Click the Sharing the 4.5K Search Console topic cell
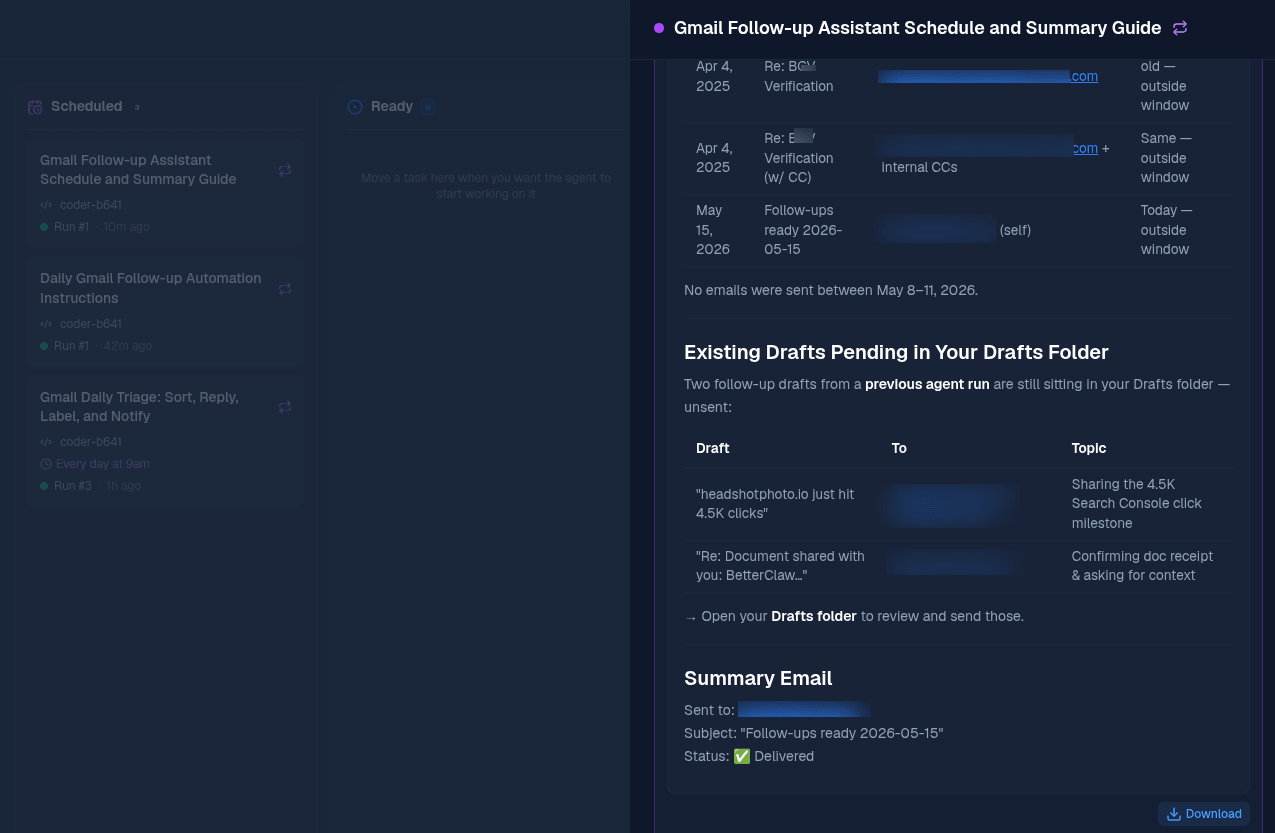The width and height of the screenshot is (1275, 833). click(1146, 504)
